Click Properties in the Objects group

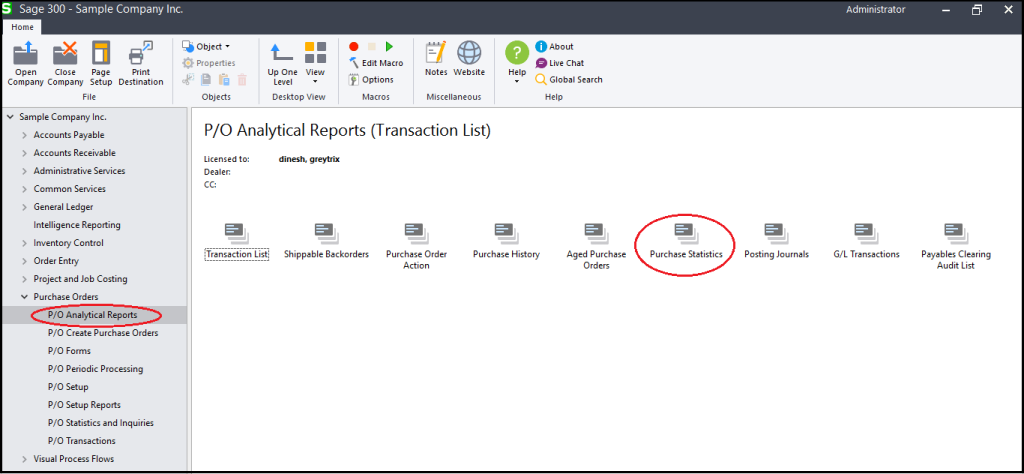[x=208, y=63]
